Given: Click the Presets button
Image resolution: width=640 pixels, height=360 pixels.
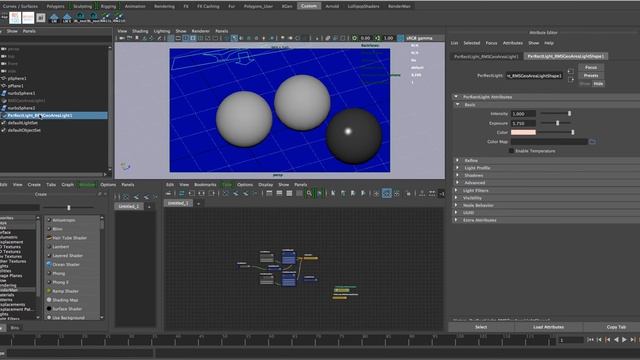Looking at the screenshot, I should [x=591, y=76].
